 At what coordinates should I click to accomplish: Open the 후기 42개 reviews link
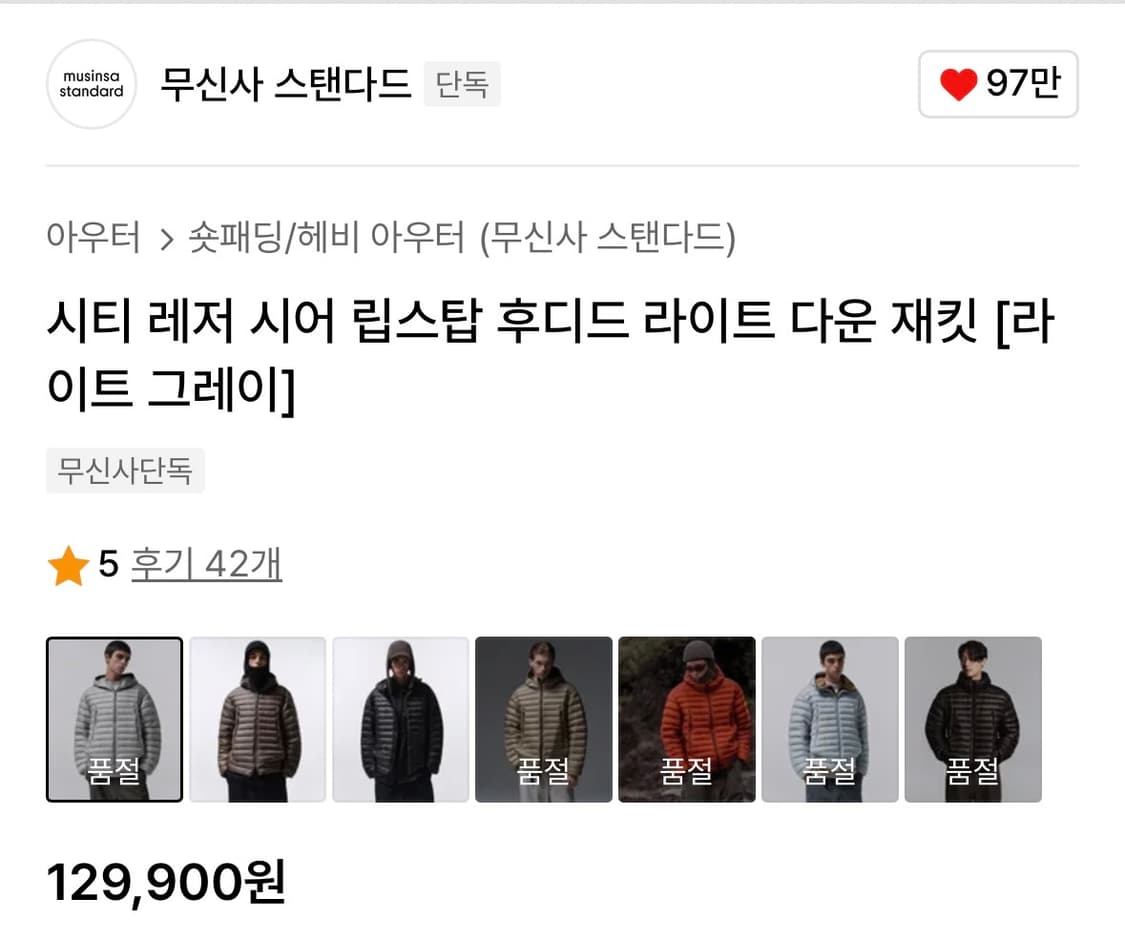pos(207,564)
